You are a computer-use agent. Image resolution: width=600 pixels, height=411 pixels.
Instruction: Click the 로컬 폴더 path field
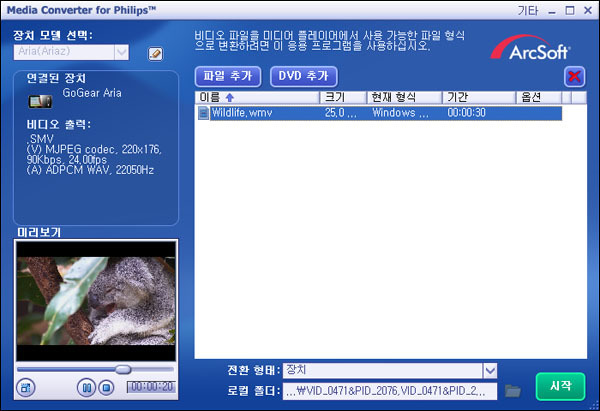[x=390, y=391]
